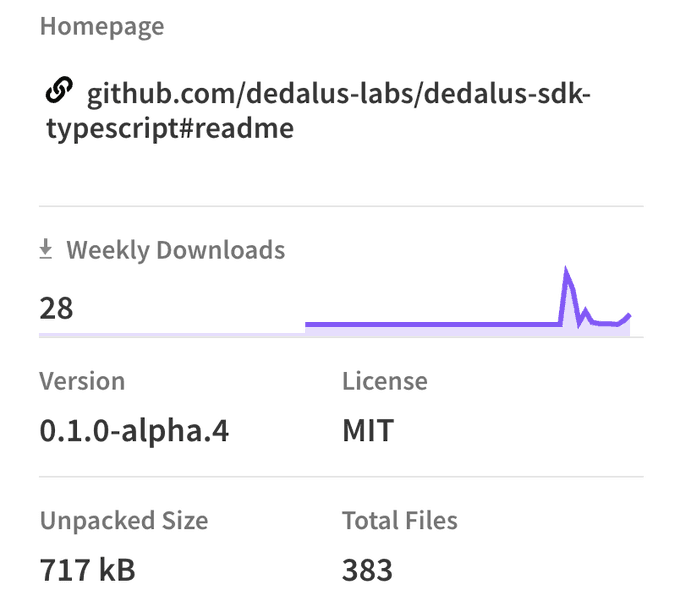Click the chain link icon beside homepage URL
Image resolution: width=680 pixels, height=612 pixels.
[x=58, y=93]
